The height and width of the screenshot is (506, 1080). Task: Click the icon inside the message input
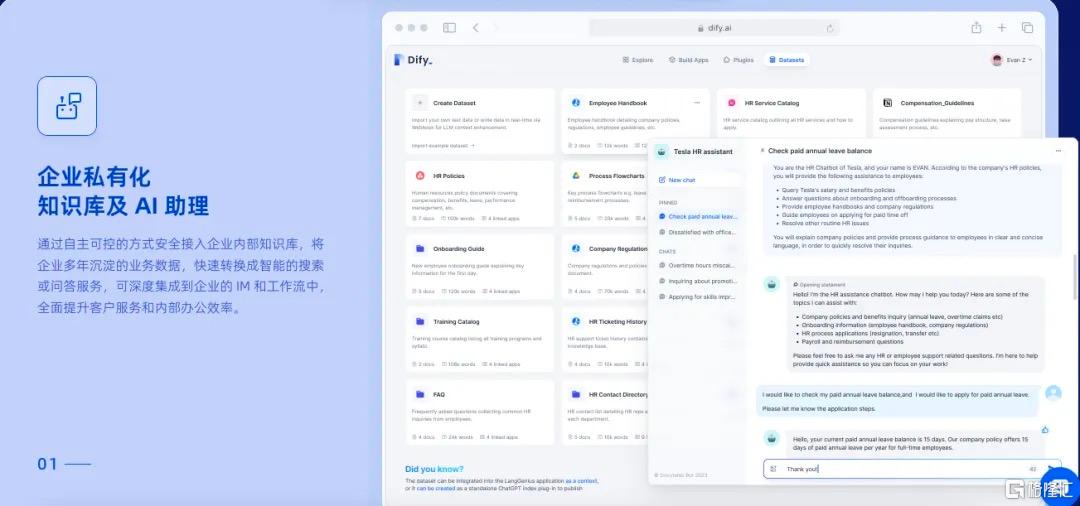click(773, 469)
